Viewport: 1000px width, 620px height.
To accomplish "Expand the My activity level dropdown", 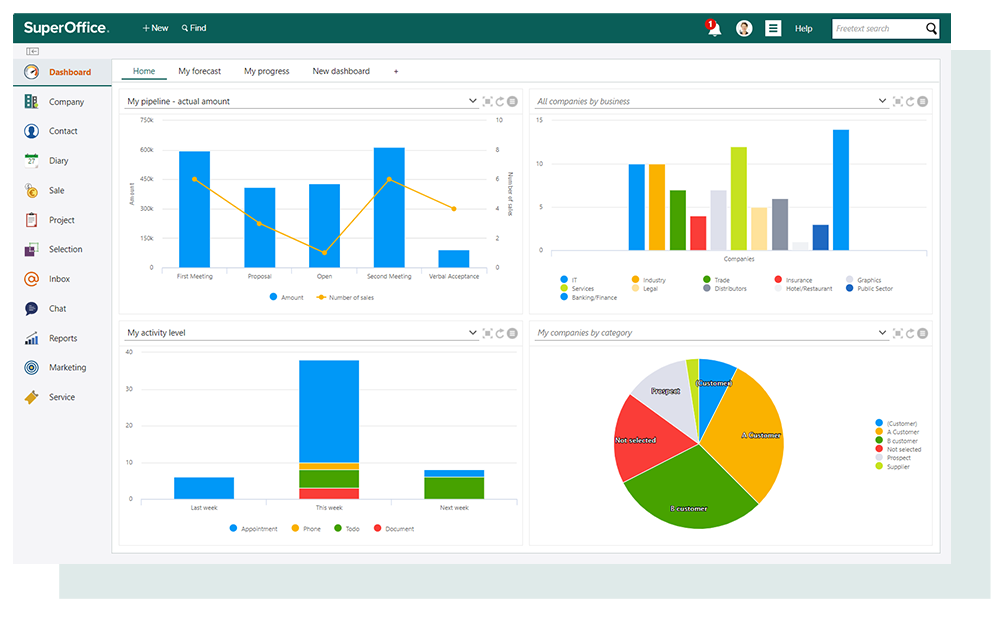I will (x=473, y=333).
